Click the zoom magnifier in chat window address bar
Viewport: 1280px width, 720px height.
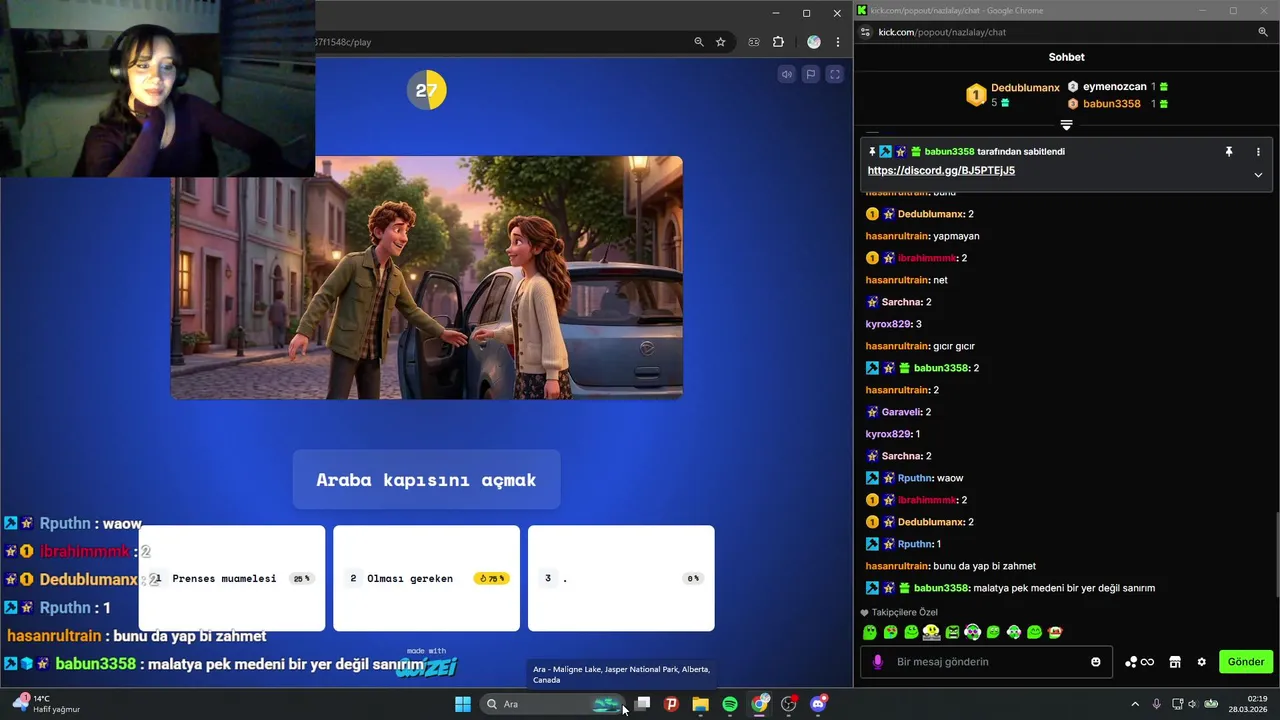tap(1263, 32)
